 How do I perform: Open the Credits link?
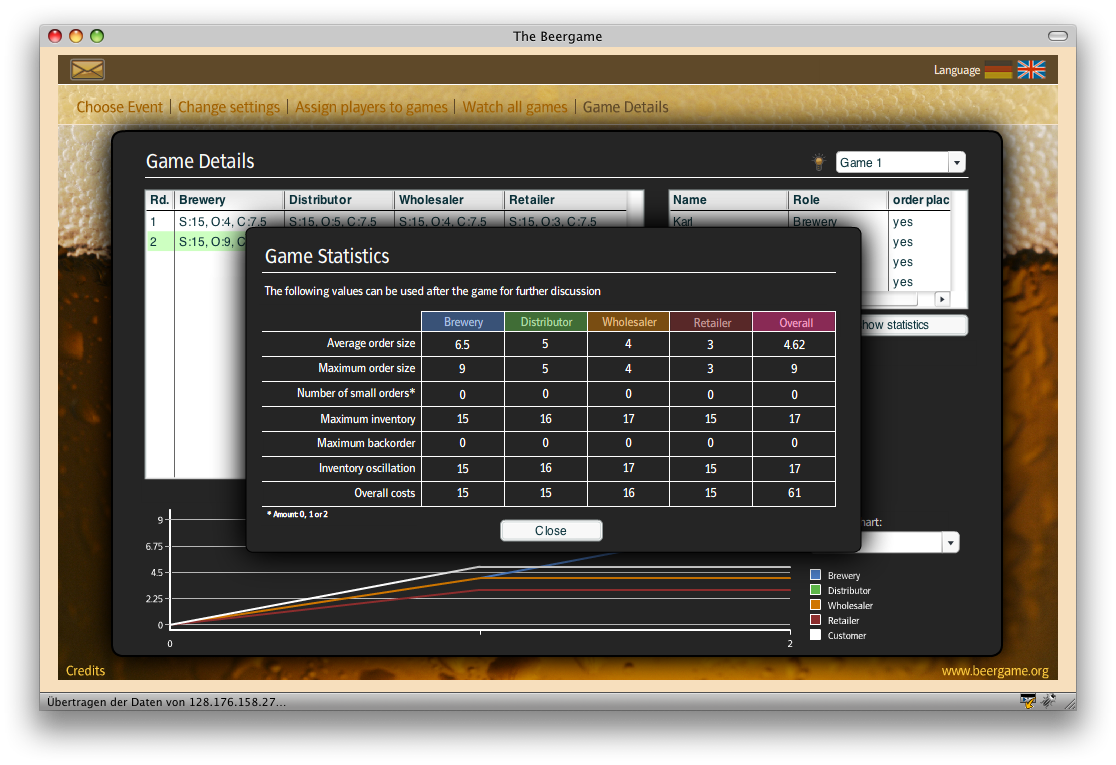coord(85,670)
